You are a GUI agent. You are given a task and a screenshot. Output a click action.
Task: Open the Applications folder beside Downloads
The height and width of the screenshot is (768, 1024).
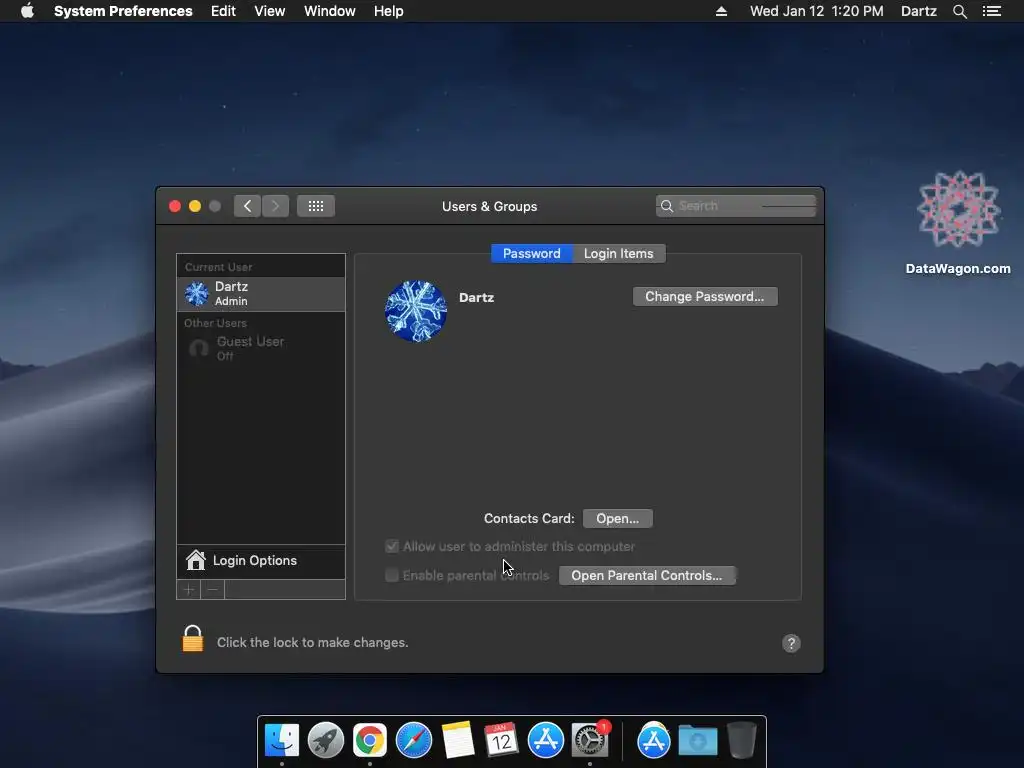pos(654,740)
